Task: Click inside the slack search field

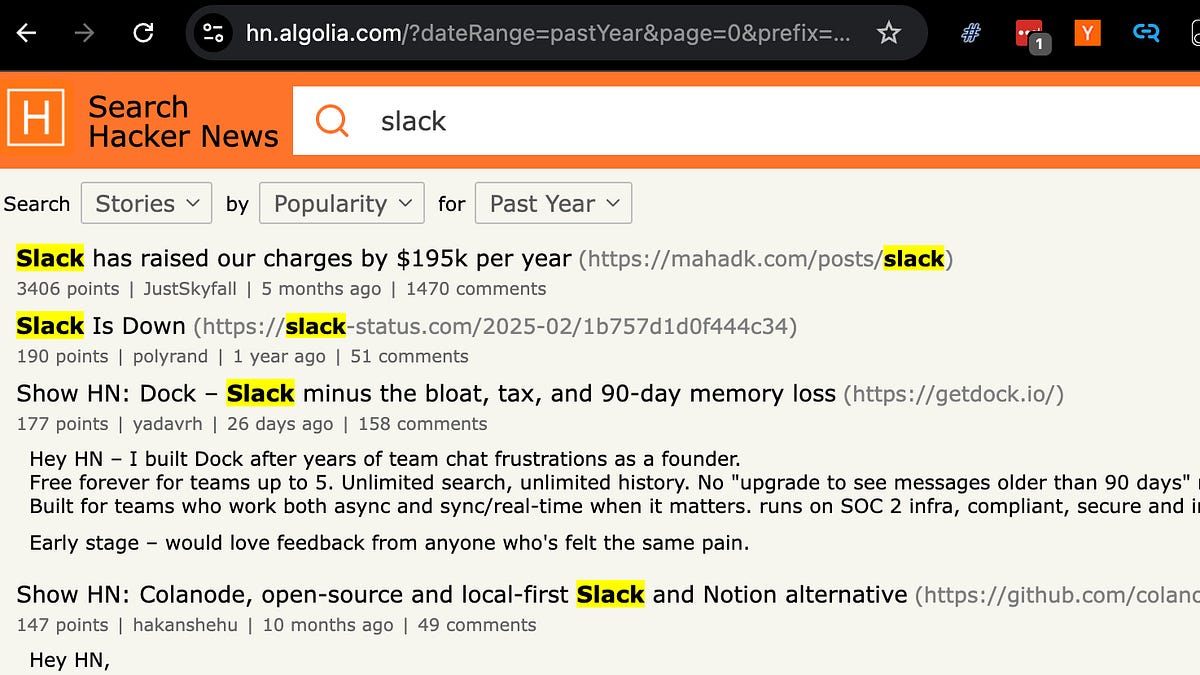Action: point(600,120)
